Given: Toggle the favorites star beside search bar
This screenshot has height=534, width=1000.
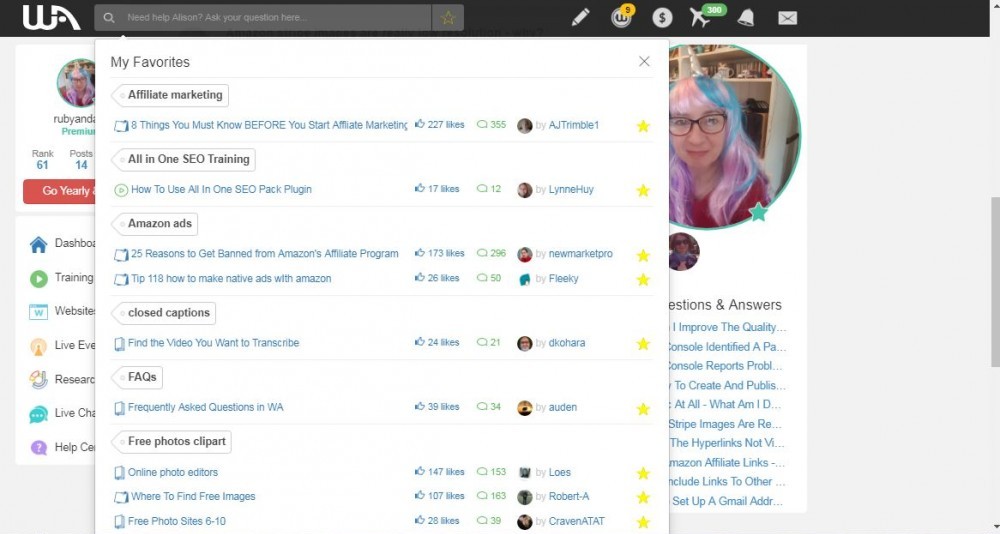Looking at the screenshot, I should click(448, 18).
